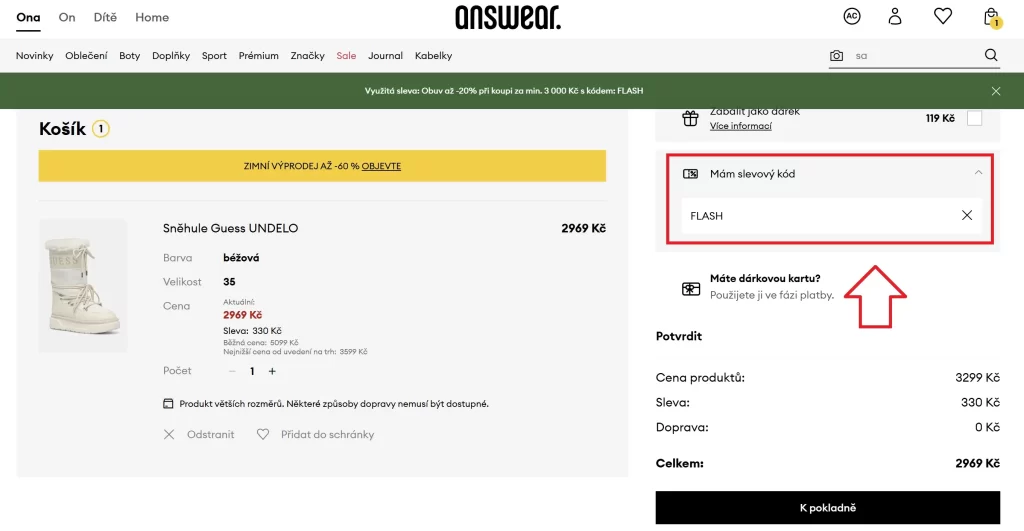Open the Novinky menu
Screen dimensions: 1024x531
[x=35, y=56]
